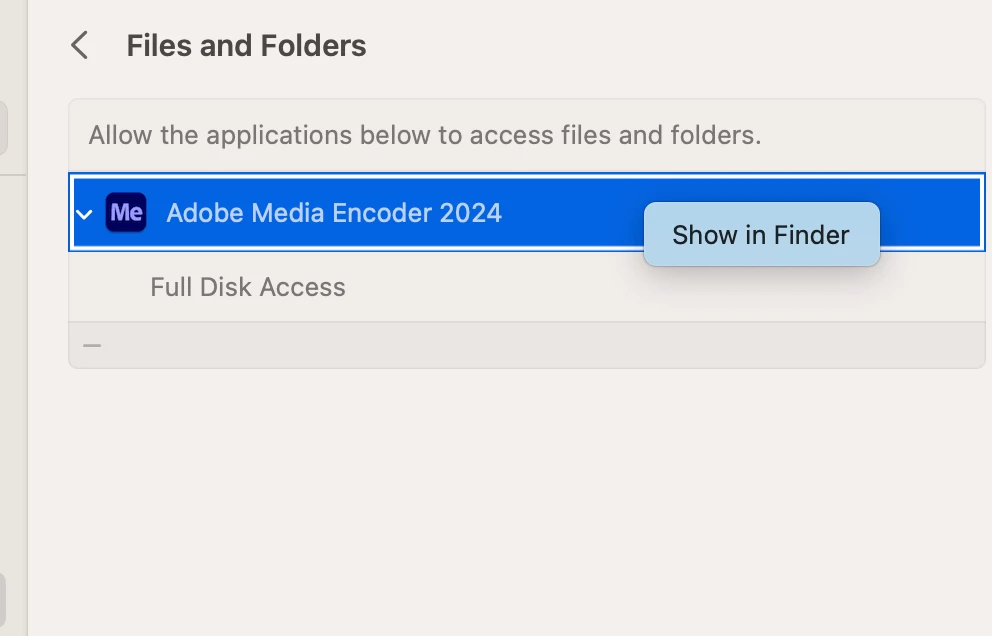This screenshot has width=992, height=636.
Task: Click the back chevron beside Files and Folders
Action: point(80,46)
